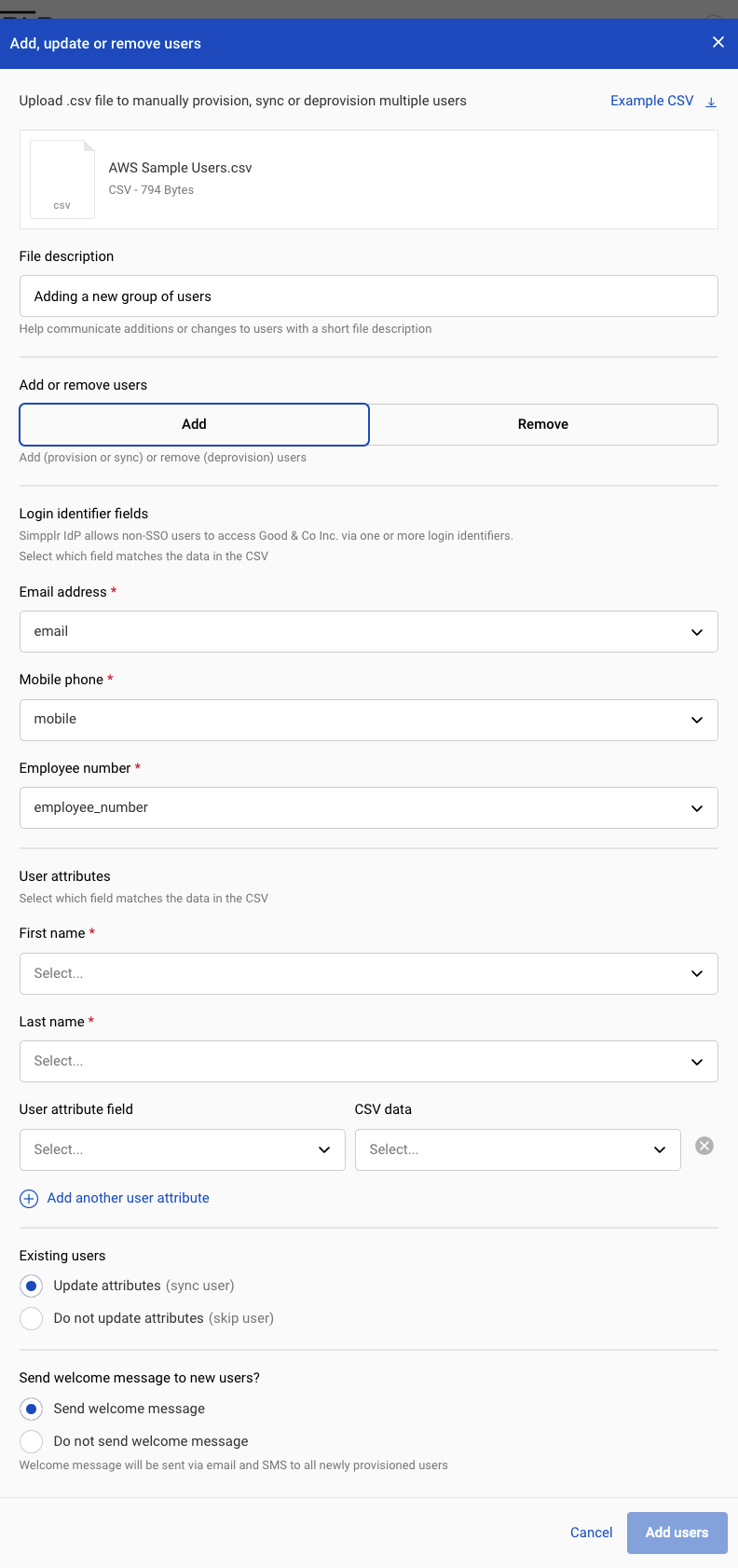Open the Mobile phone dropdown
This screenshot has width=738, height=1568.
369,719
